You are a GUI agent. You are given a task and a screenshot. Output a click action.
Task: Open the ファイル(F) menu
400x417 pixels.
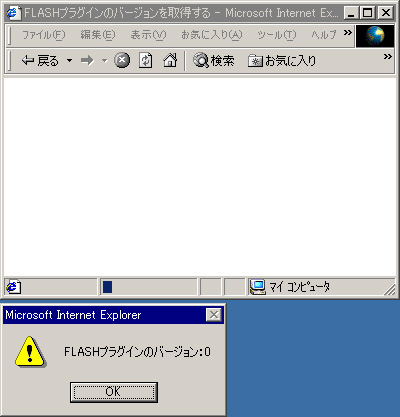(x=43, y=35)
